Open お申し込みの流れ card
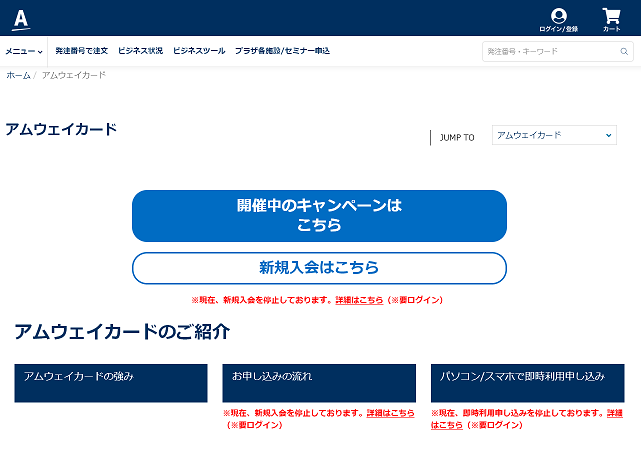Screen dimensions: 641x449 click(319, 383)
